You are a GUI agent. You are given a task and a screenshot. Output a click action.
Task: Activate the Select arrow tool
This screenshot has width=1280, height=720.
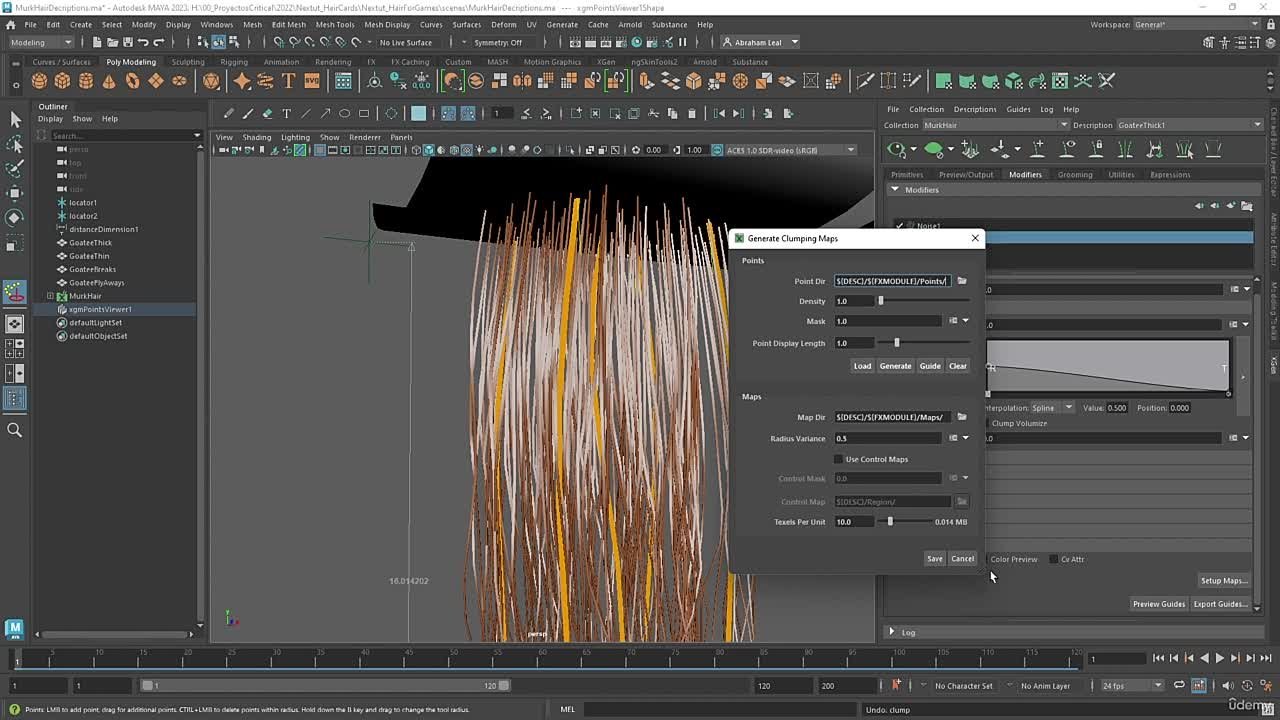15,119
